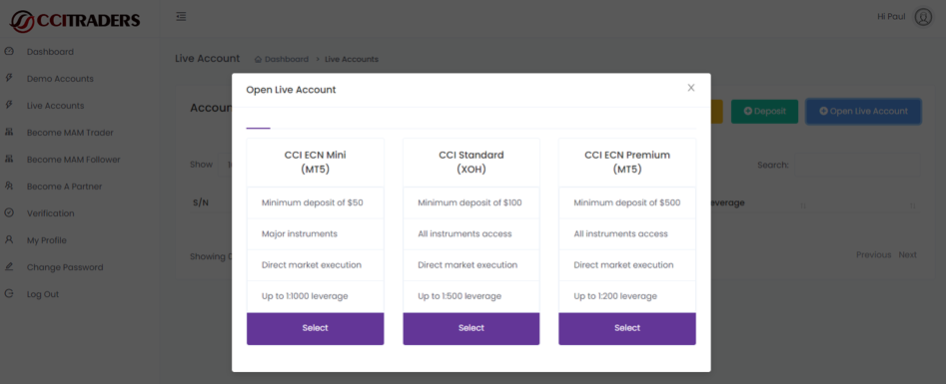Click 'Up to 1:200 leverage' text
The width and height of the screenshot is (946, 384).
615,296
